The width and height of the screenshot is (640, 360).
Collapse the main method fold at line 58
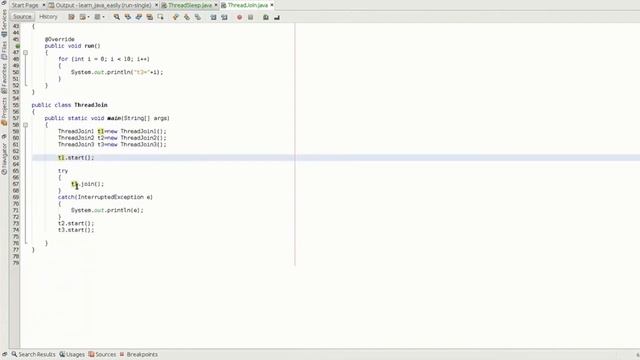tap(25, 125)
